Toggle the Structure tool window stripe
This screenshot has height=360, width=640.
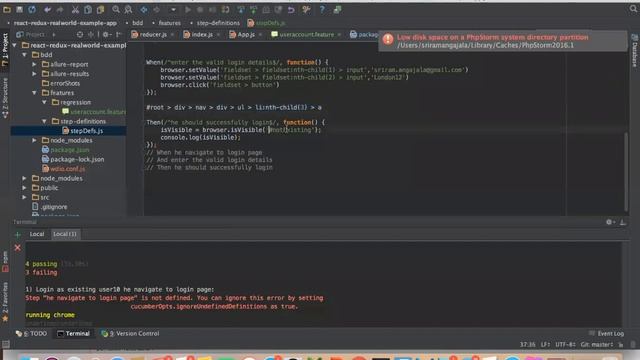coord(5,98)
